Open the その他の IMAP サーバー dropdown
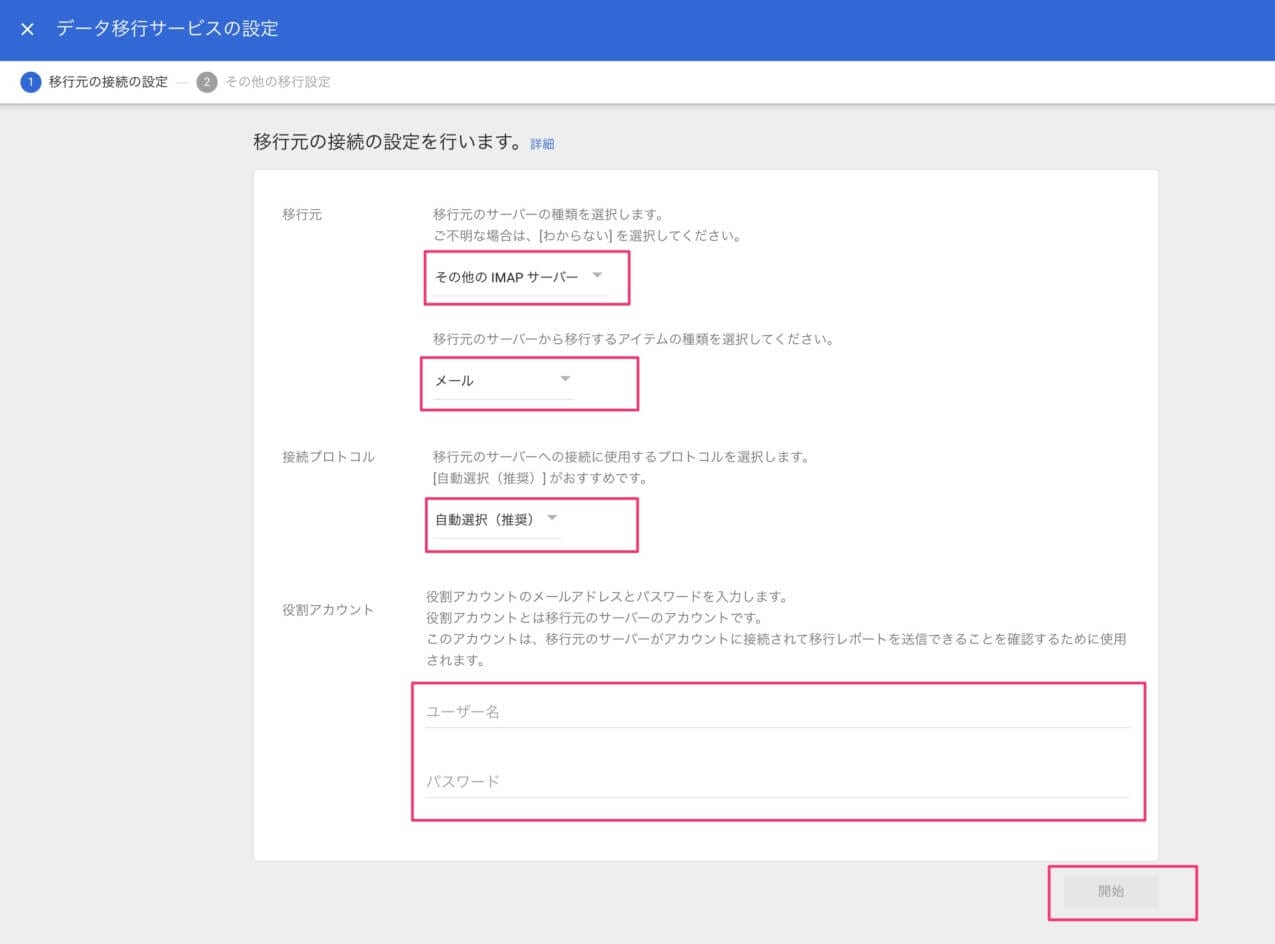Viewport: 1275px width, 944px height. (x=507, y=277)
